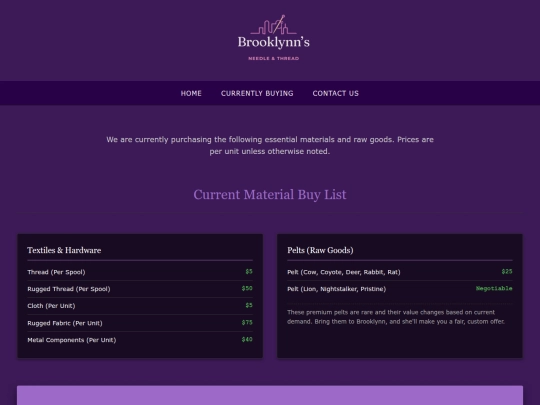Image resolution: width=540 pixels, height=405 pixels.
Task: Click the $75 Rugged Fabric price
Action: pyautogui.click(x=247, y=322)
